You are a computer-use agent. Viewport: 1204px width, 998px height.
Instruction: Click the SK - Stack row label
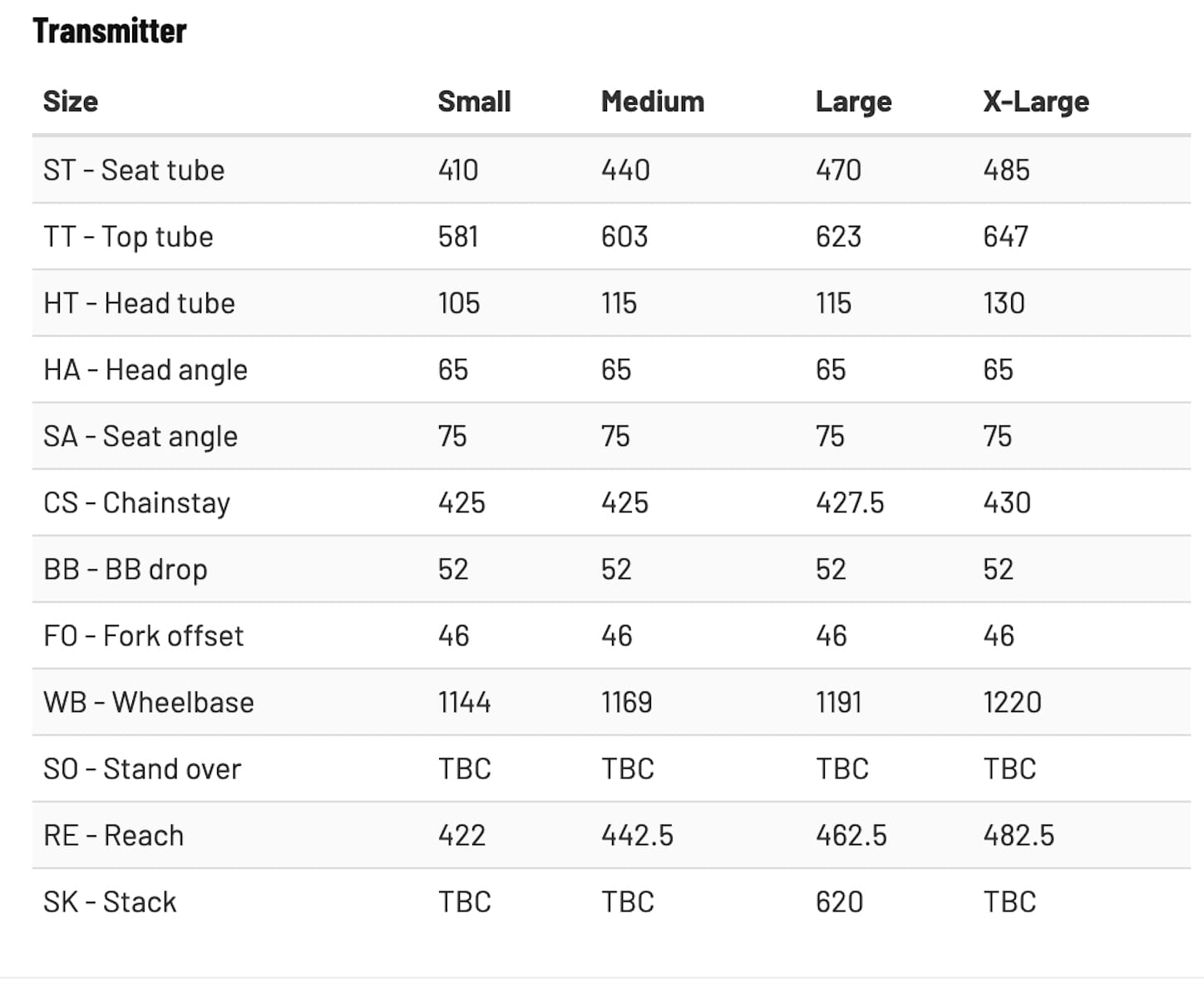[110, 902]
